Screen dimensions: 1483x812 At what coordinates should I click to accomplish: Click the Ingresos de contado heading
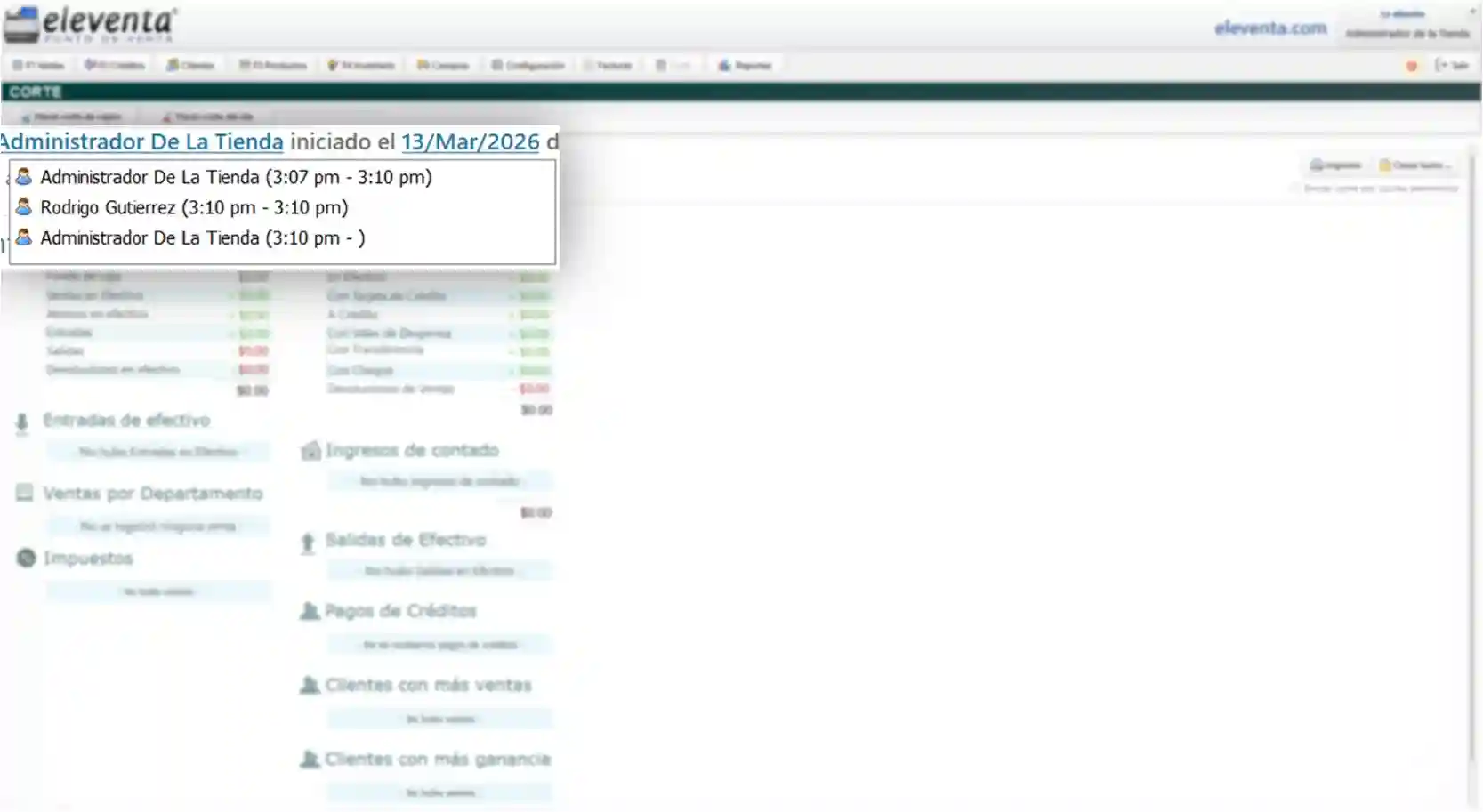412,450
